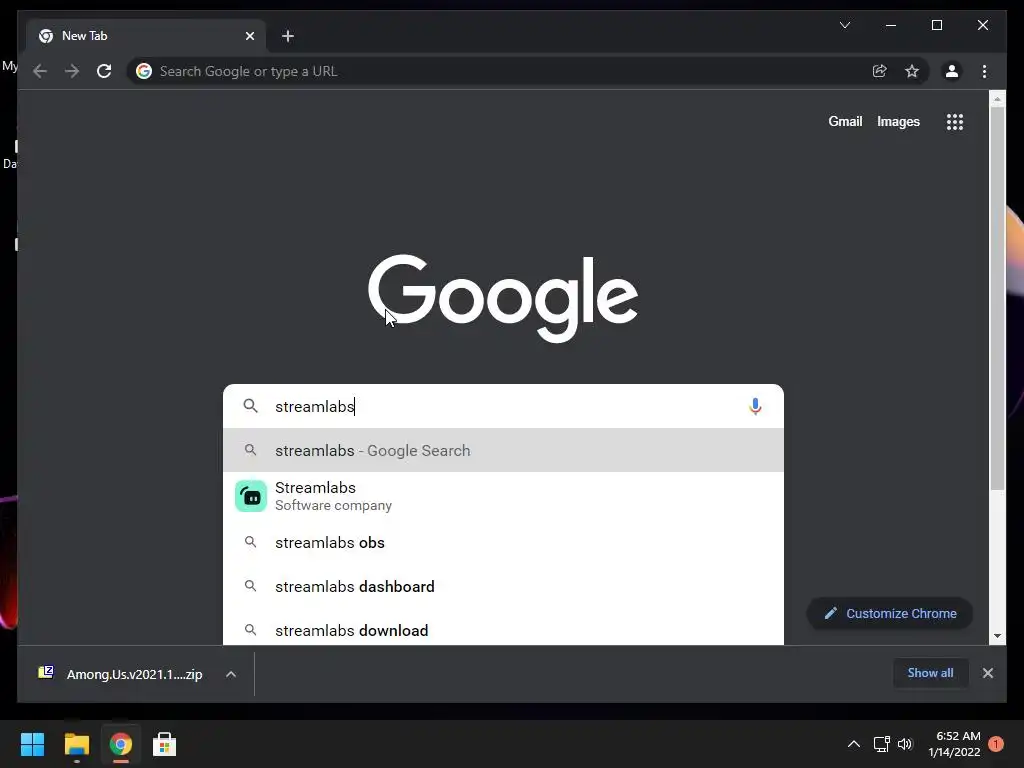Screen dimensions: 1024x768
Task: Open the Windows Start menu
Action: pos(32,744)
